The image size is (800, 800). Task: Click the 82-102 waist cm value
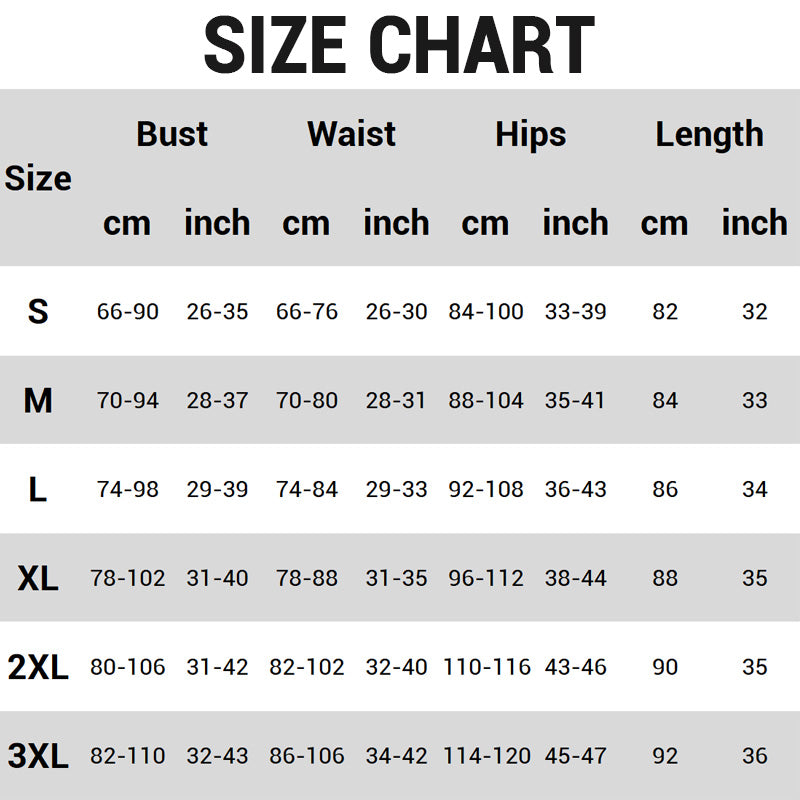tap(307, 667)
